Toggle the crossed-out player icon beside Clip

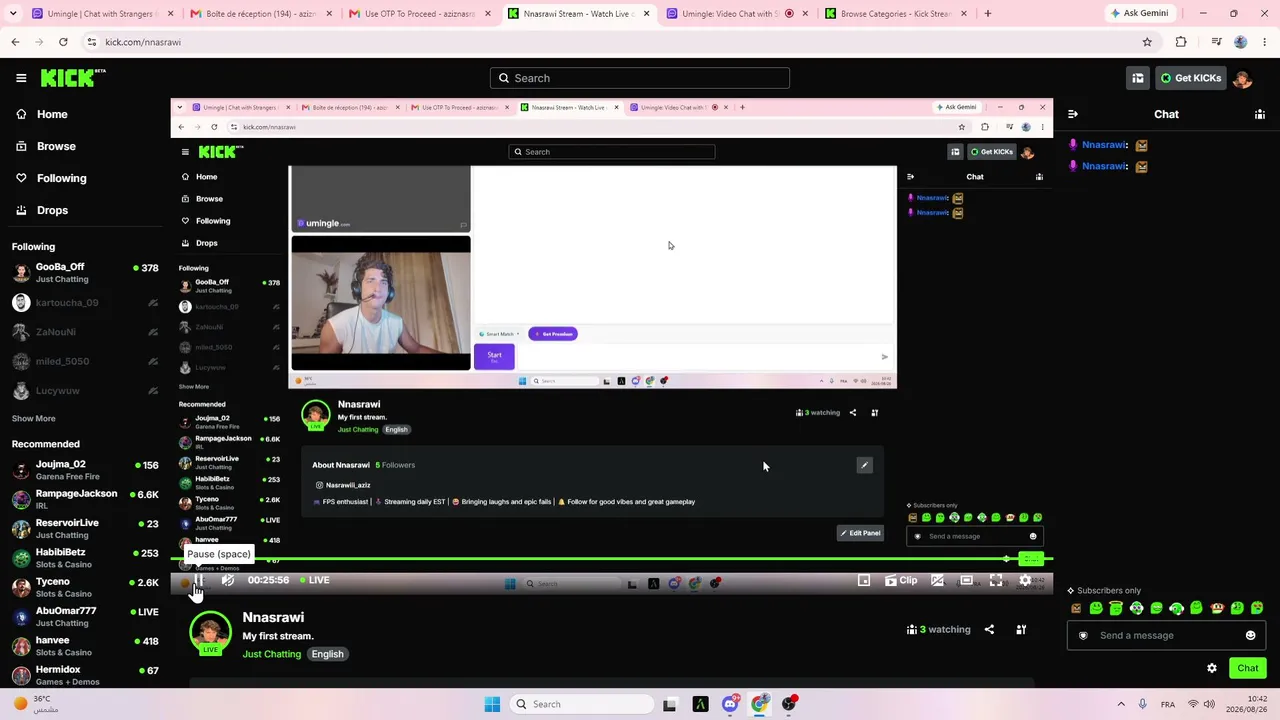click(937, 580)
